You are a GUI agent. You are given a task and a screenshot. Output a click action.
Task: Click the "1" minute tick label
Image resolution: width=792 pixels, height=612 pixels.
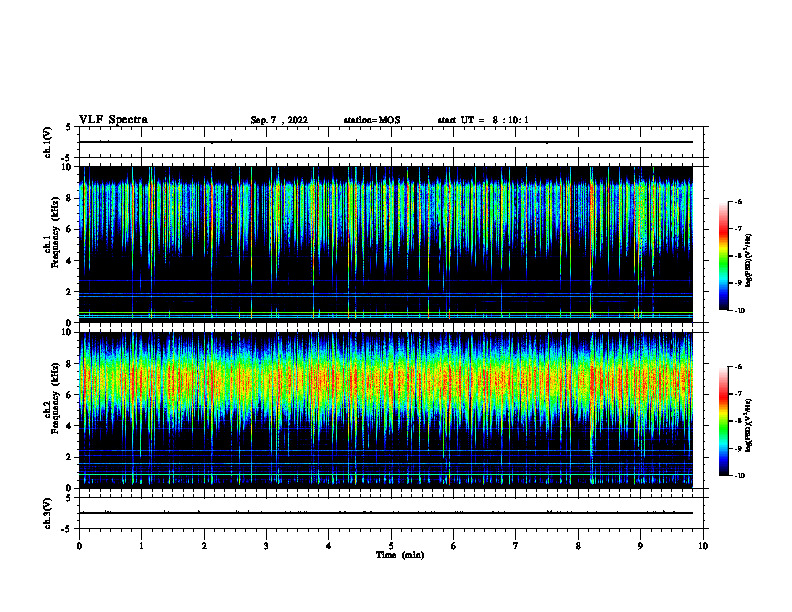pos(141,546)
